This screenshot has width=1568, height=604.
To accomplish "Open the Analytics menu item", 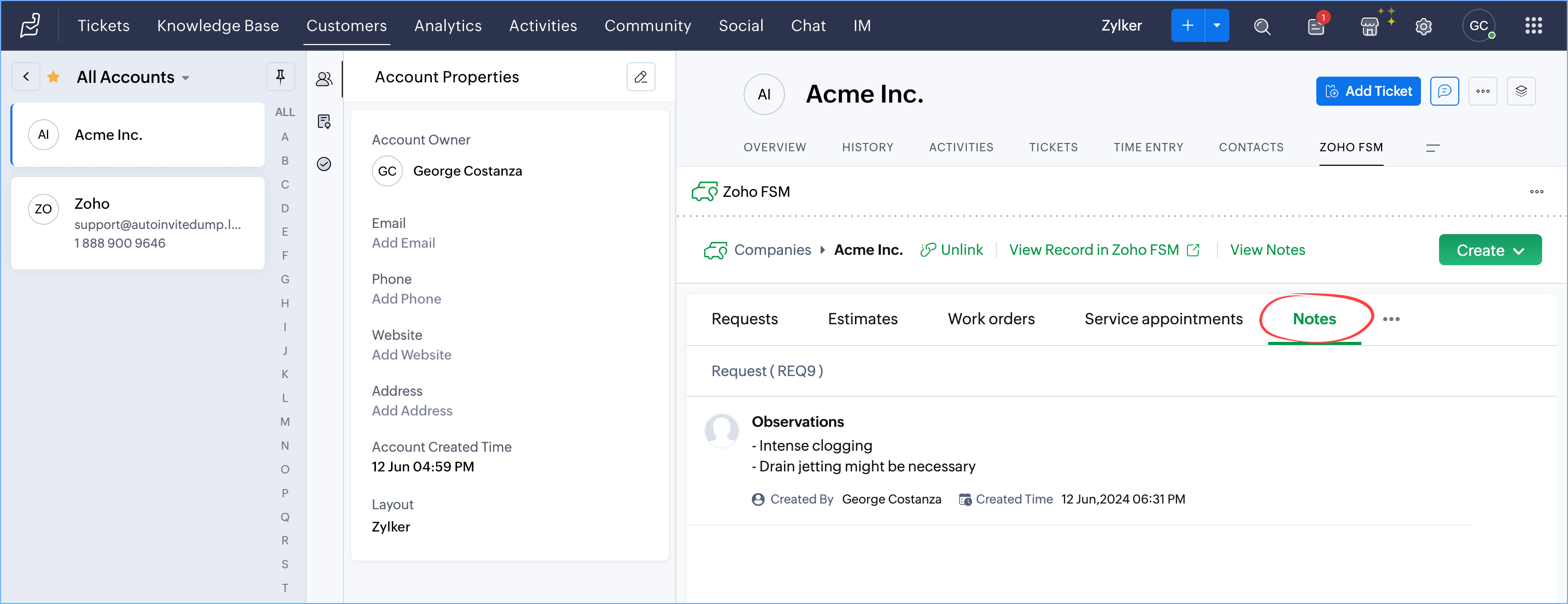I will (x=447, y=25).
